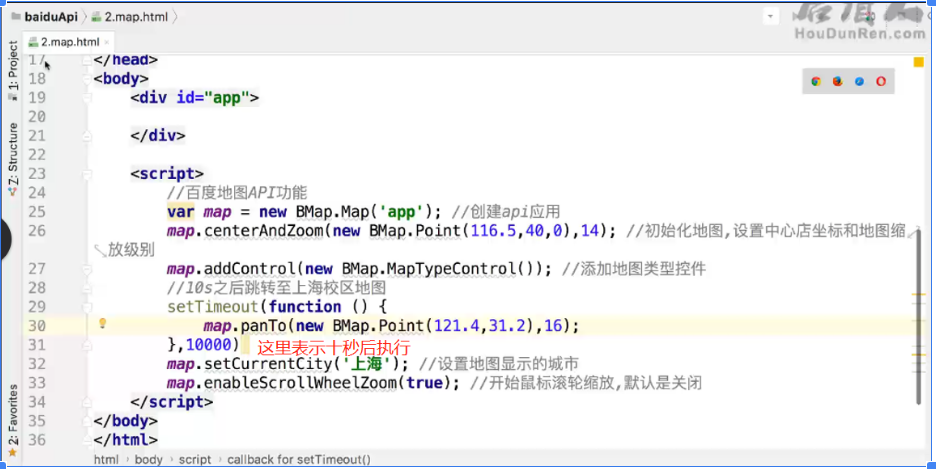Click body in the bottom breadcrumb

pos(149,459)
